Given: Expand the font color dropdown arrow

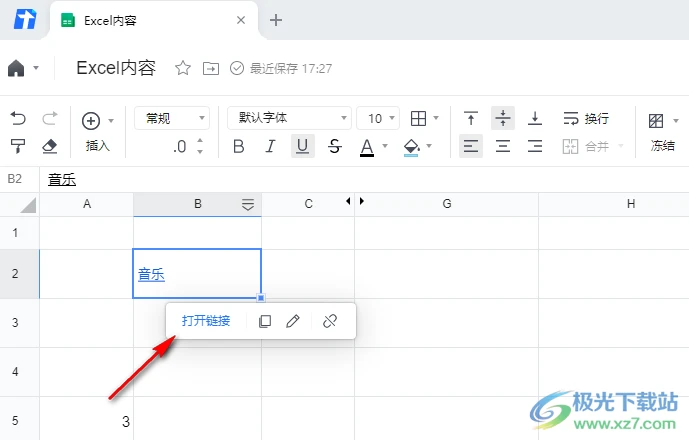Looking at the screenshot, I should click(x=385, y=146).
